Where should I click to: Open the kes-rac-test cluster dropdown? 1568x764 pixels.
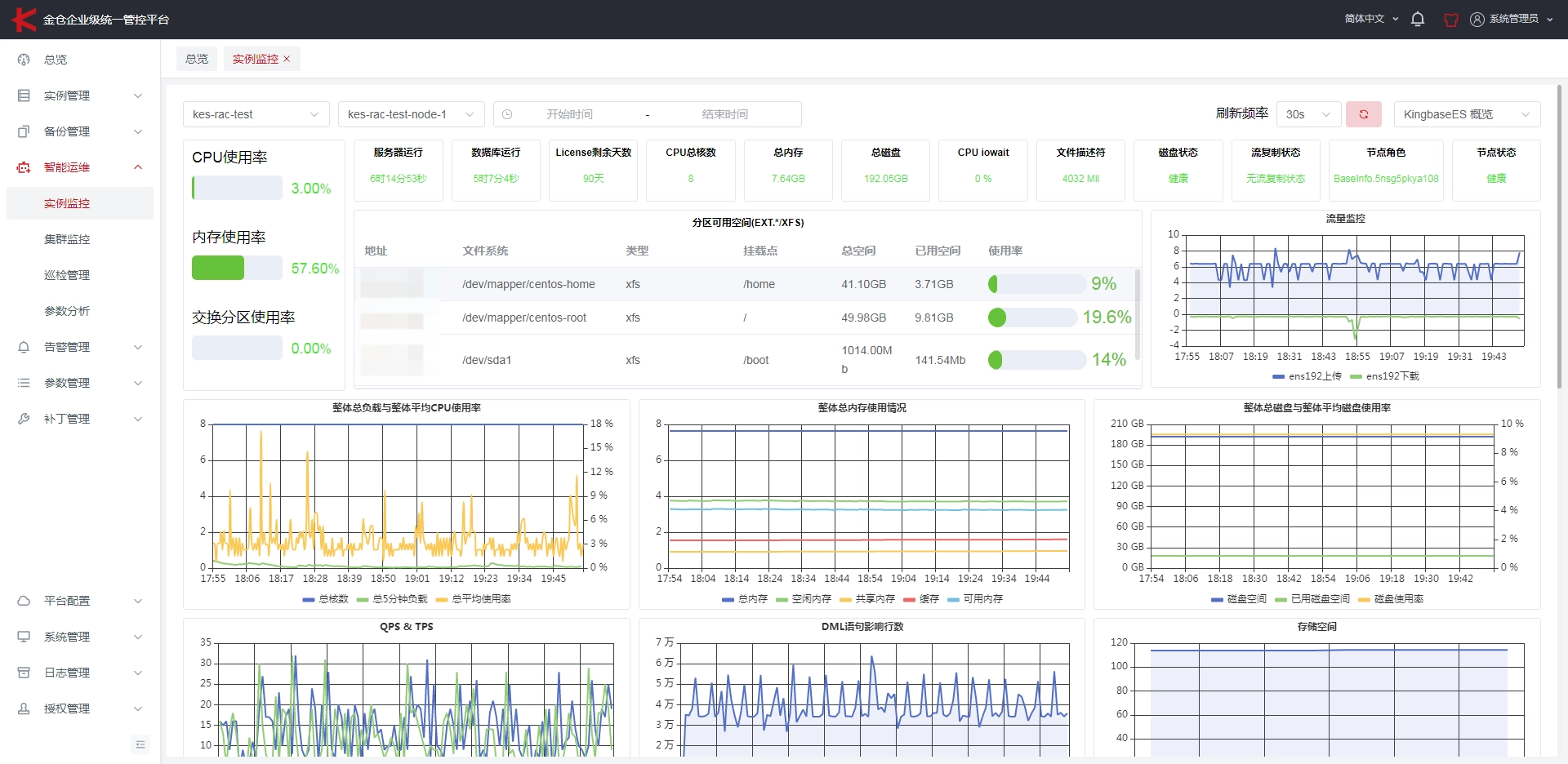tap(256, 114)
